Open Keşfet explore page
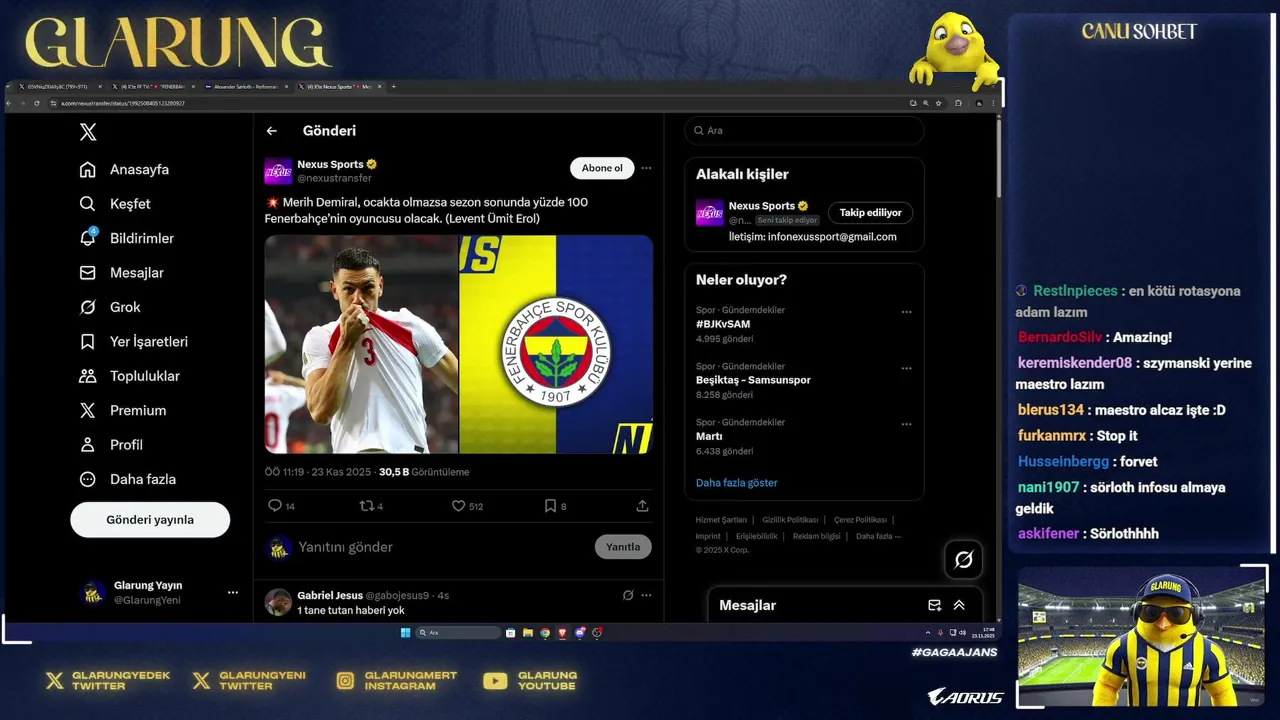 (115, 204)
